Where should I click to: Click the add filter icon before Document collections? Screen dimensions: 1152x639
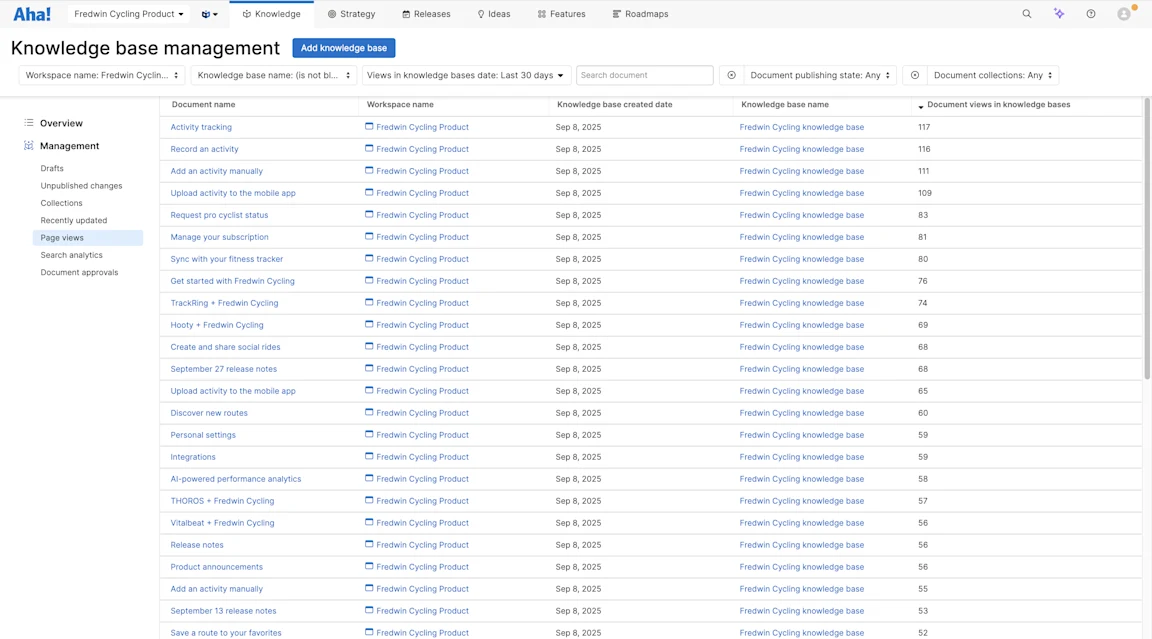pos(915,75)
